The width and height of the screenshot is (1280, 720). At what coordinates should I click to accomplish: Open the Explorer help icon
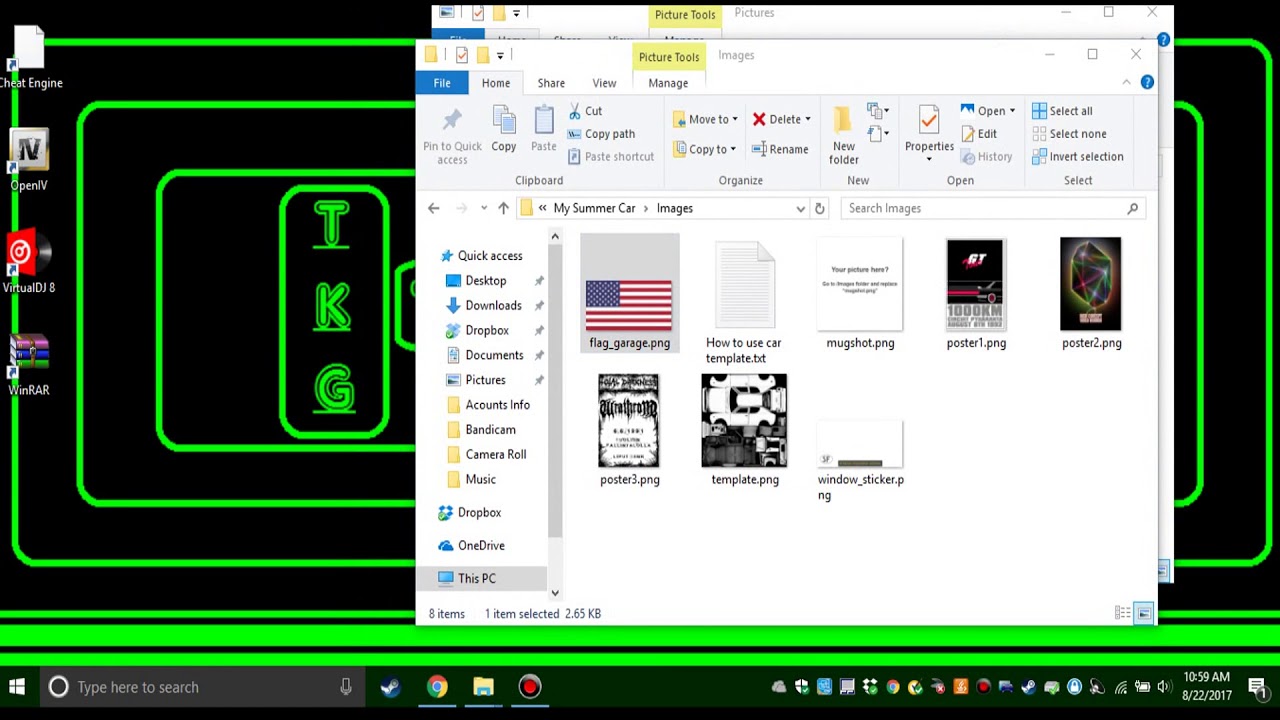tap(1147, 83)
